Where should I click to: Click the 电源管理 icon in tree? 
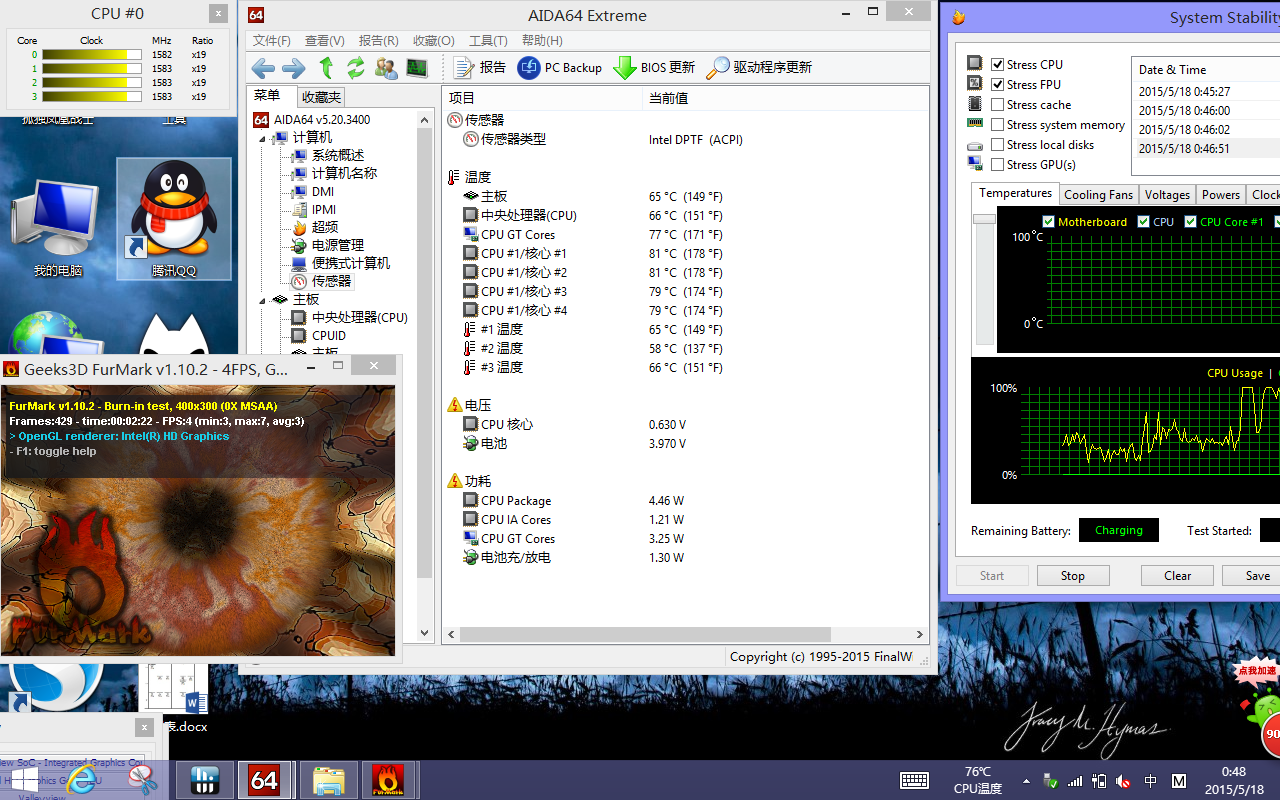click(x=298, y=245)
